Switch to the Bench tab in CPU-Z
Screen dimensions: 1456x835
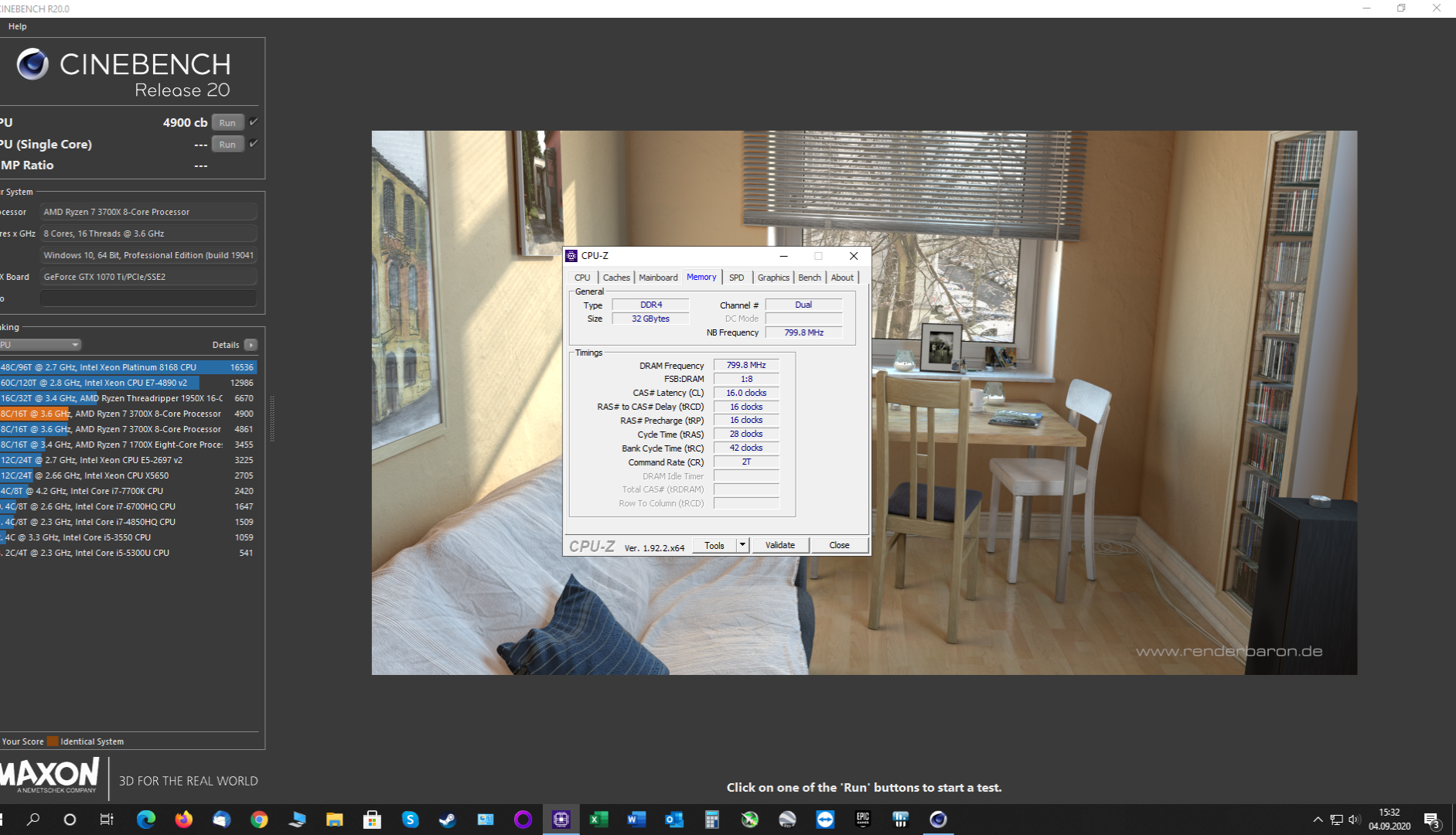click(x=810, y=278)
